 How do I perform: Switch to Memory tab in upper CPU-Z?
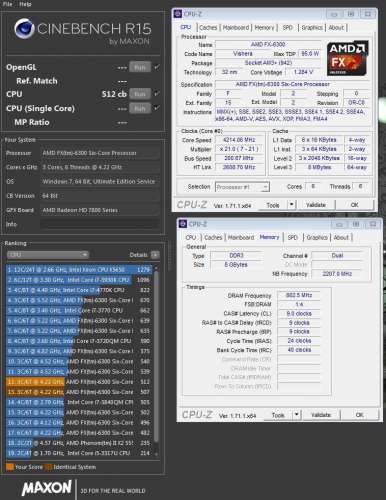[264, 28]
